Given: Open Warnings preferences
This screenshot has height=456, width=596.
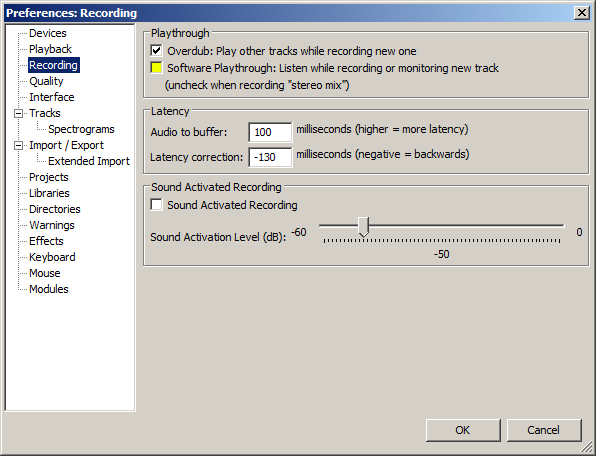Looking at the screenshot, I should coord(52,225).
